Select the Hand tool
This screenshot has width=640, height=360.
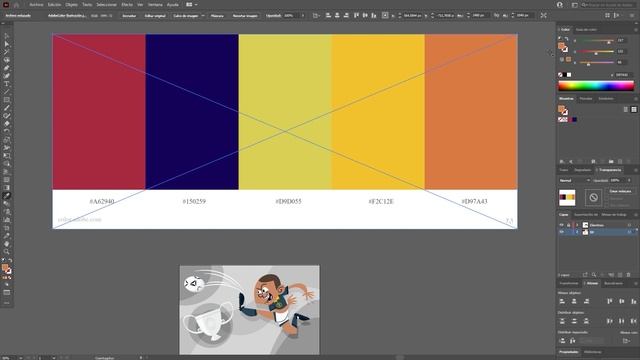pos(7,244)
